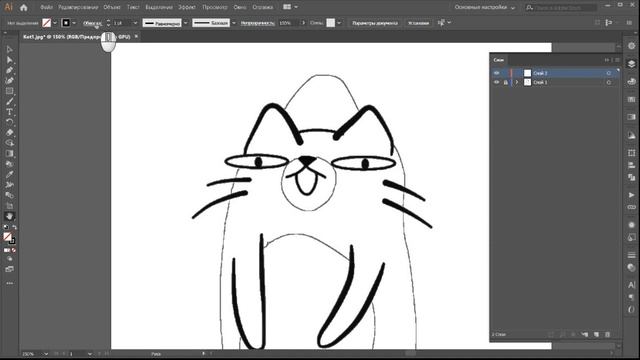Select the Gradient tool
Viewport: 640px width, 360px height.
[x=9, y=153]
